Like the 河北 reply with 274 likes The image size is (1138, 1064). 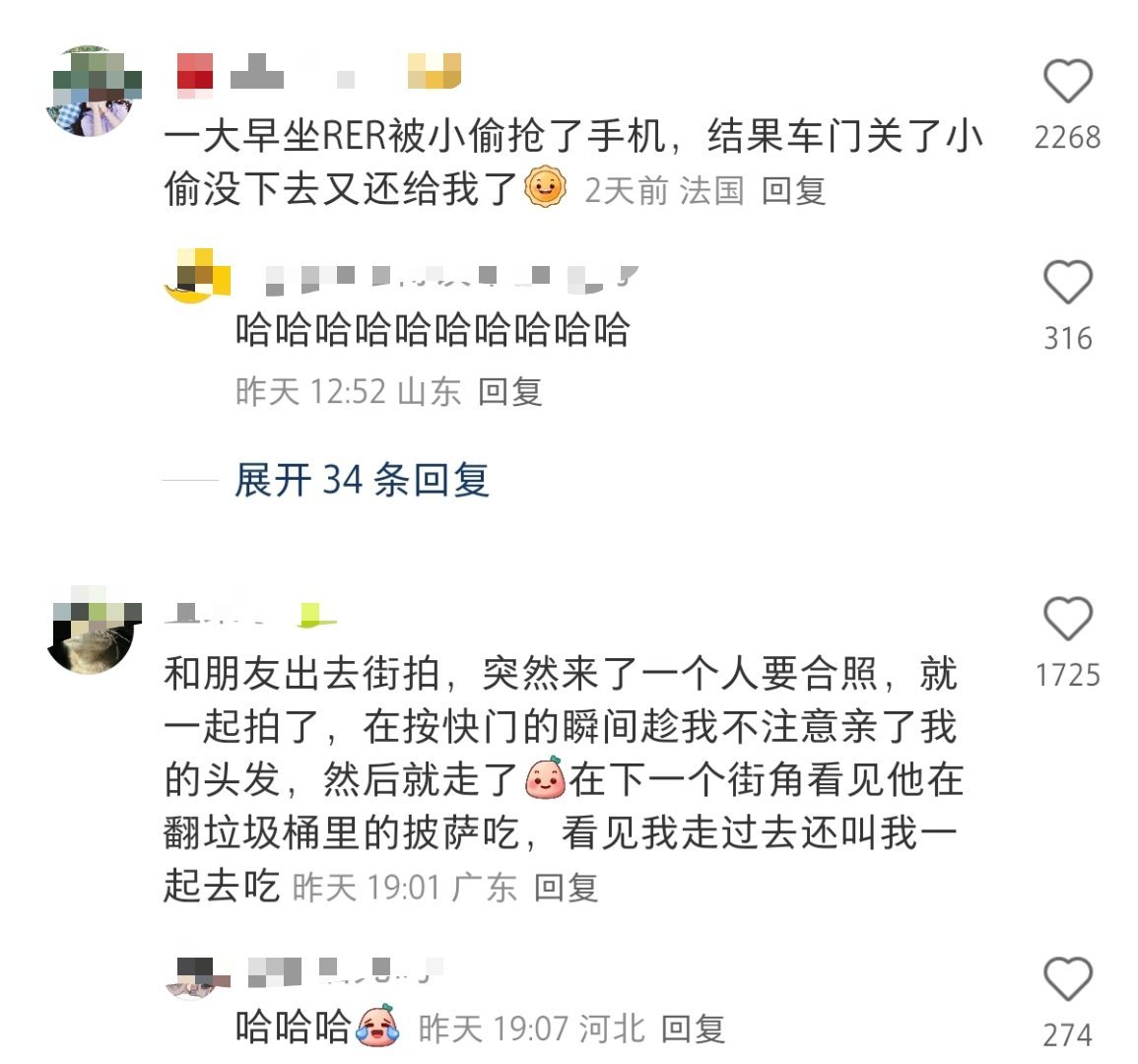(x=1068, y=978)
